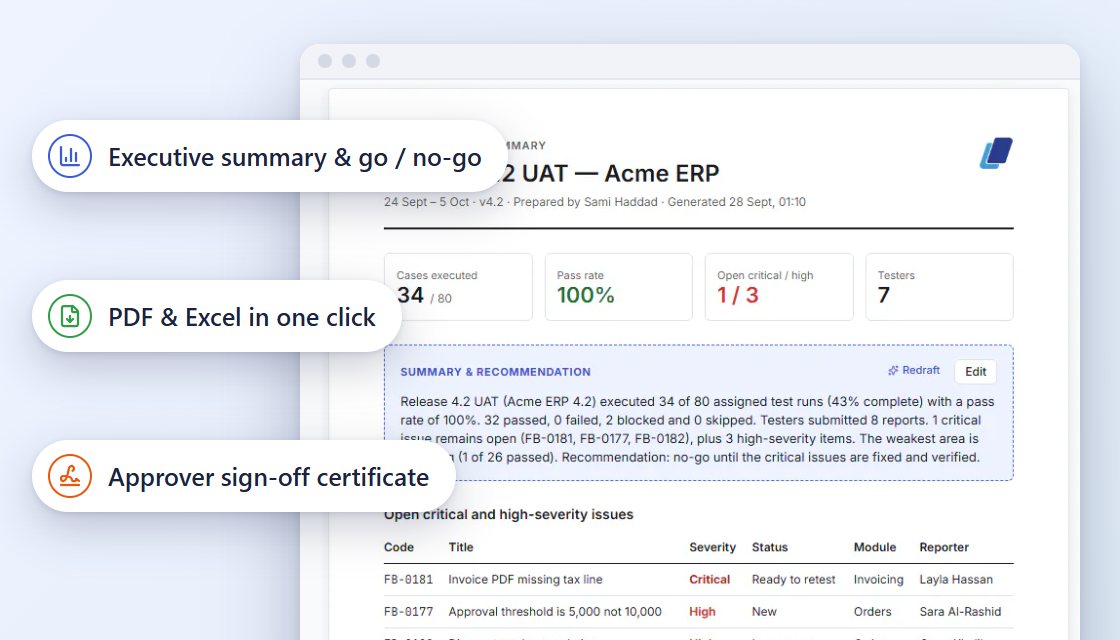
Task: Click the Severity column header
Action: click(x=712, y=547)
